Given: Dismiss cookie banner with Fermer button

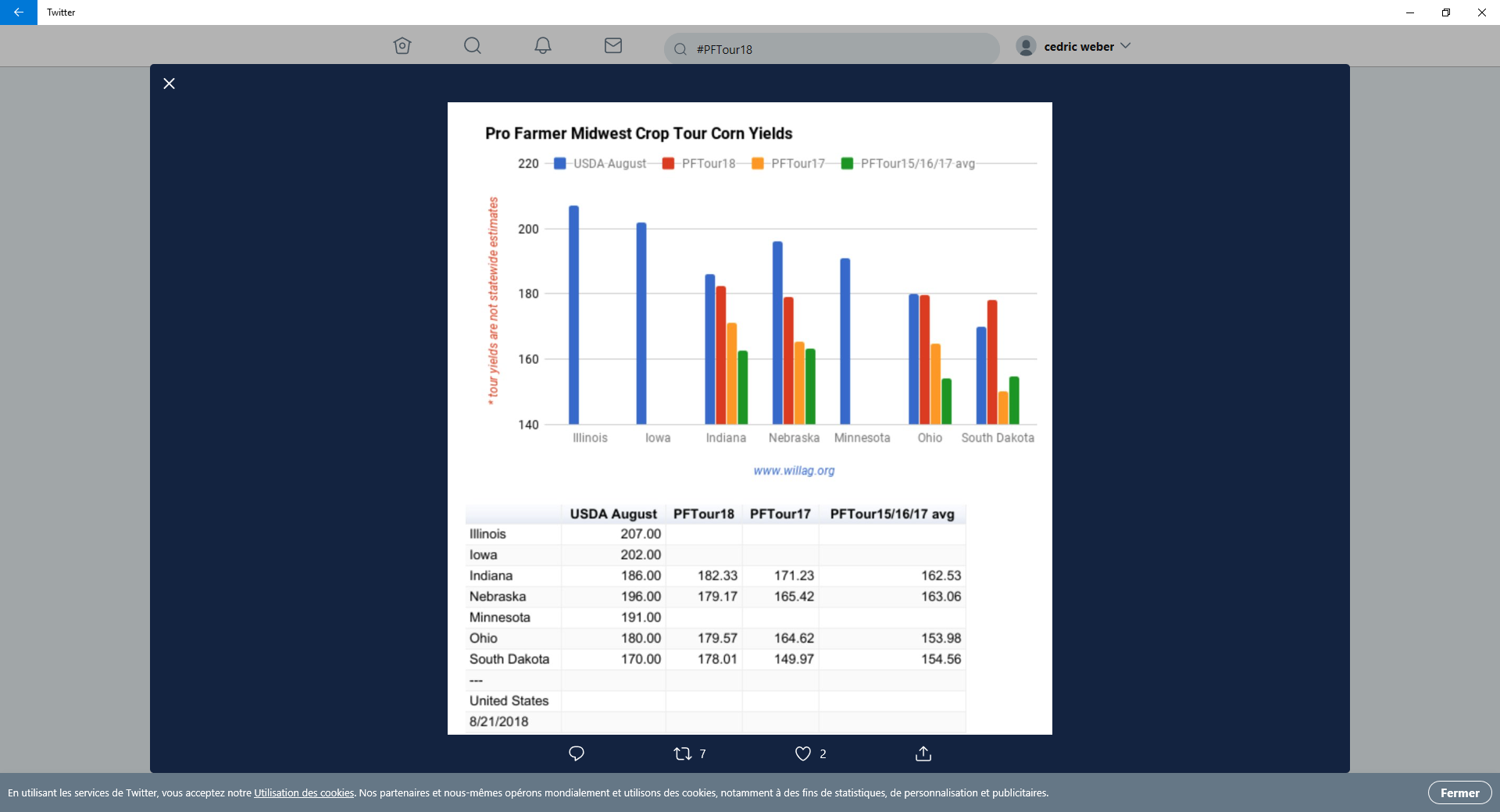Looking at the screenshot, I should pos(1459,792).
